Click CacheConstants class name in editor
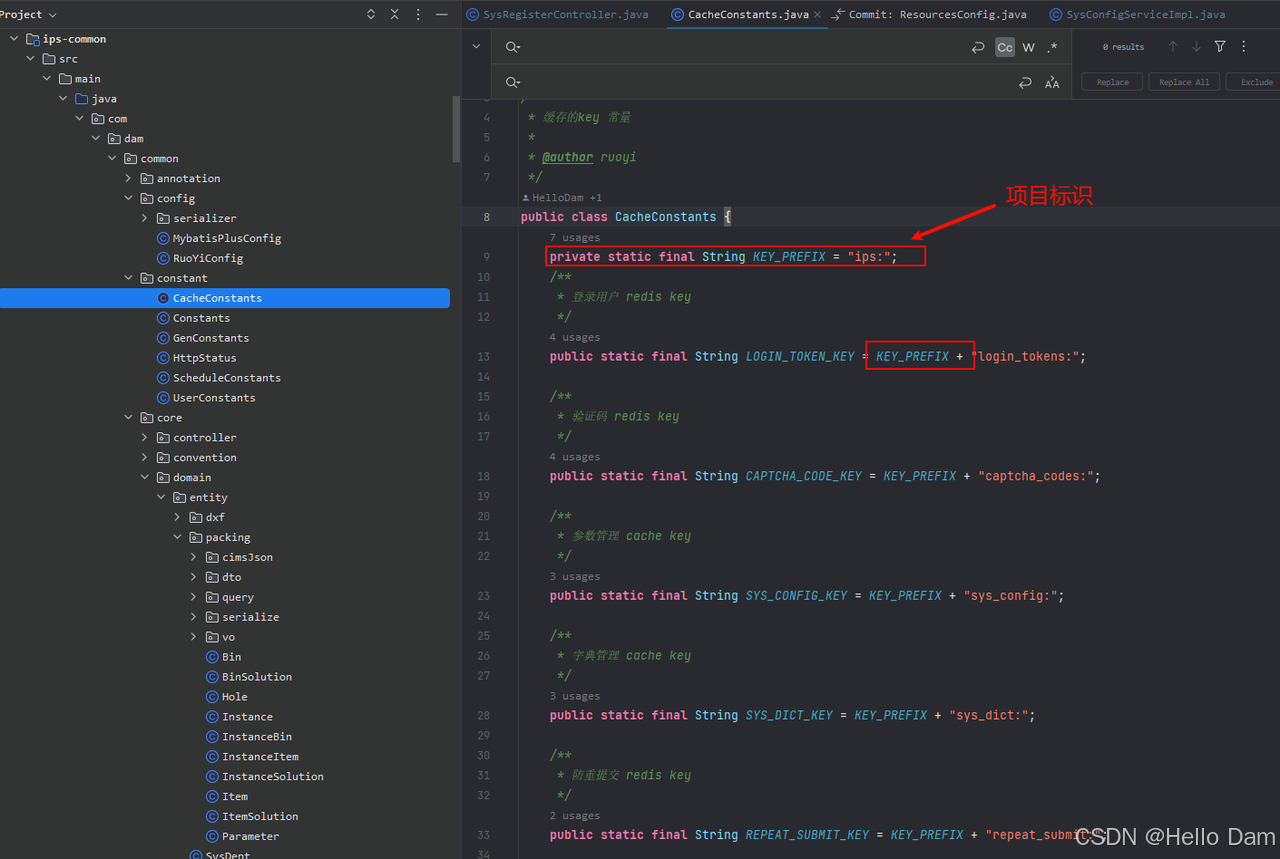 tap(665, 217)
